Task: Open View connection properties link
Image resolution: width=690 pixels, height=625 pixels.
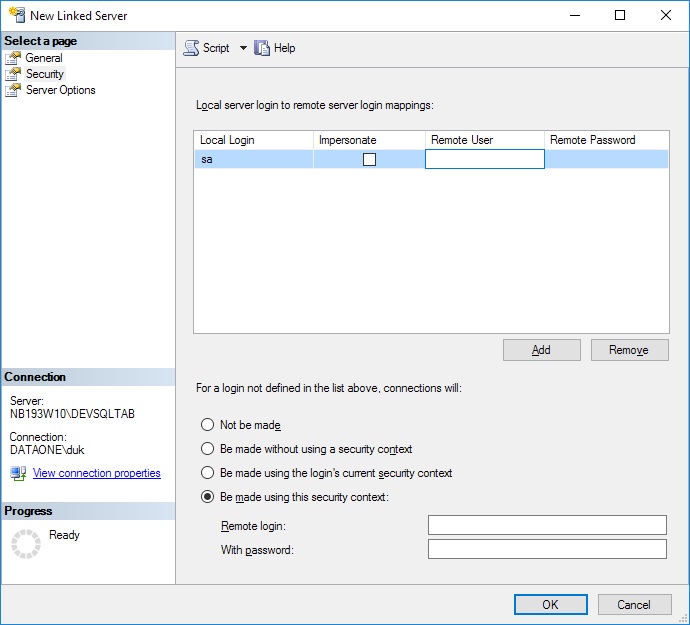Action: point(97,474)
